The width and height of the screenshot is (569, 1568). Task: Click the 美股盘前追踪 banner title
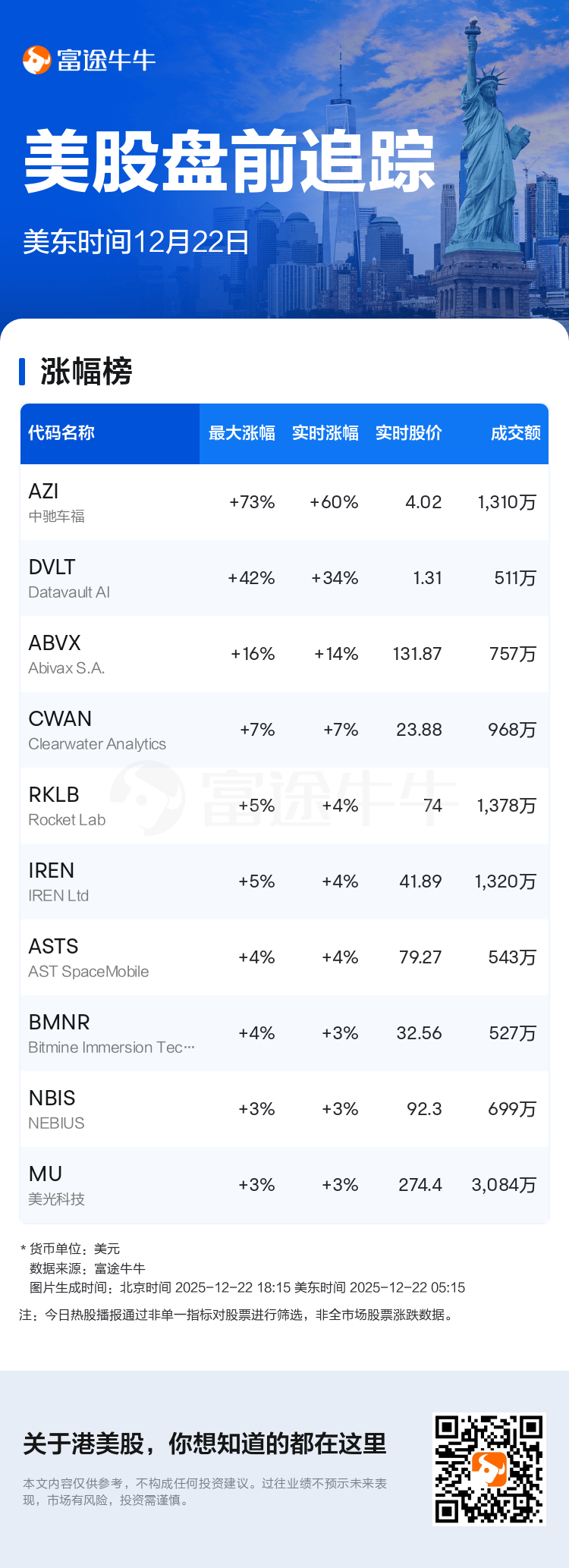229,162
